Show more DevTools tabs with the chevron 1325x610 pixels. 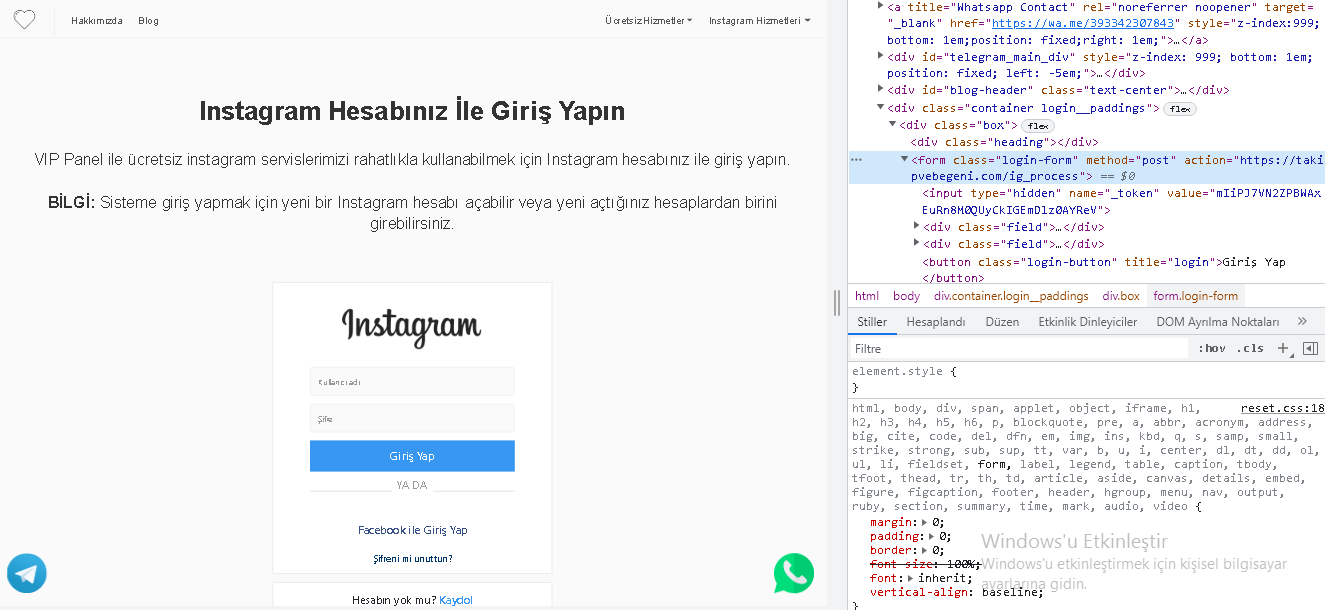(x=1302, y=322)
